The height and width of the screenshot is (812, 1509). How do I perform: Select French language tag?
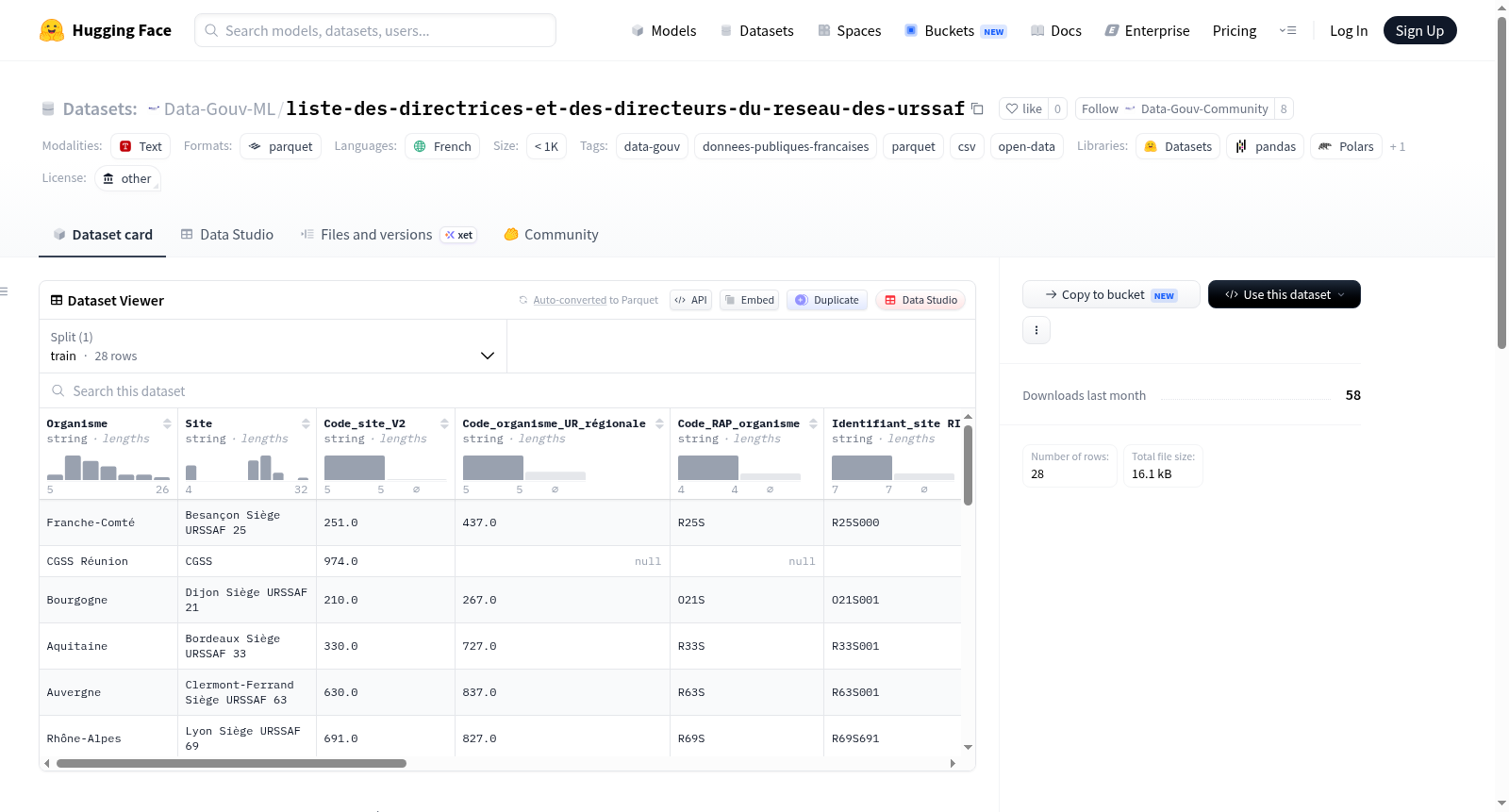[442, 146]
